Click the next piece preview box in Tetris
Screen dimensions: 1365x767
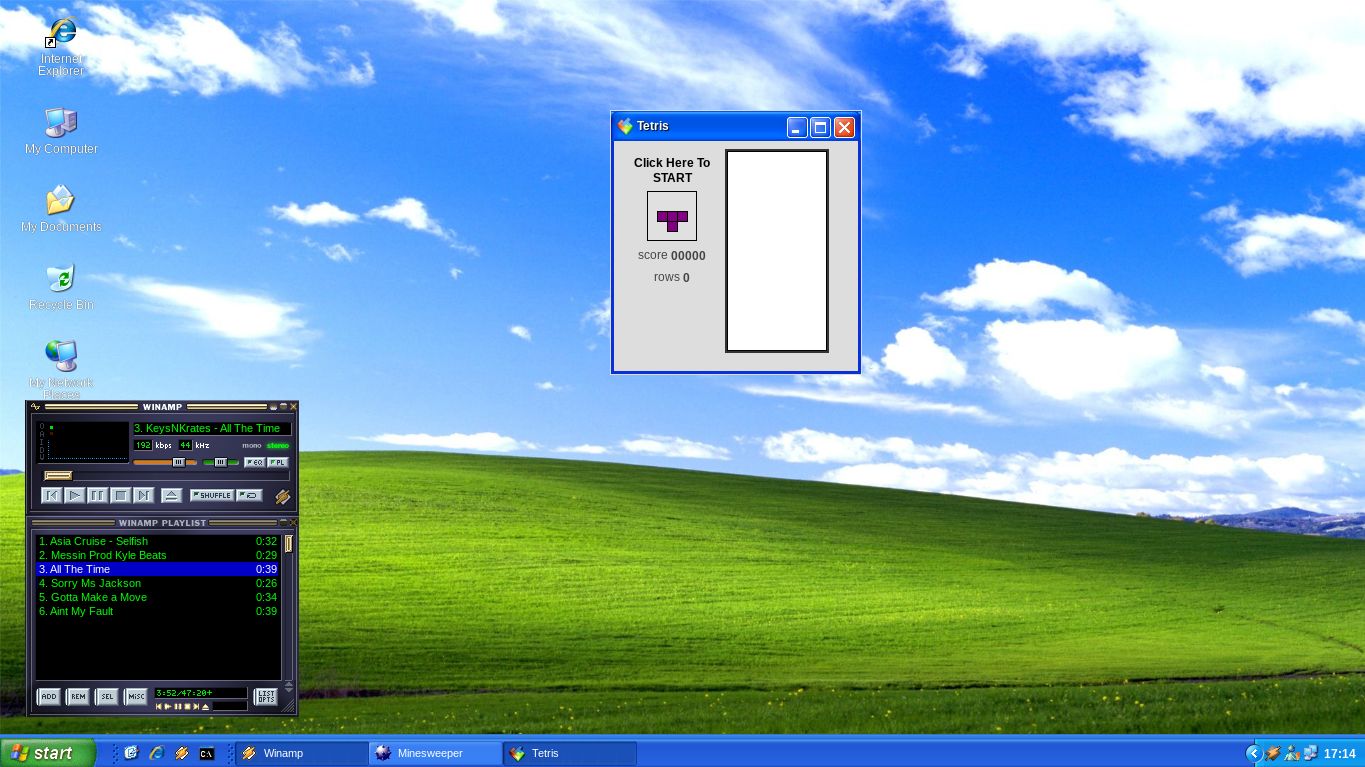tap(672, 216)
